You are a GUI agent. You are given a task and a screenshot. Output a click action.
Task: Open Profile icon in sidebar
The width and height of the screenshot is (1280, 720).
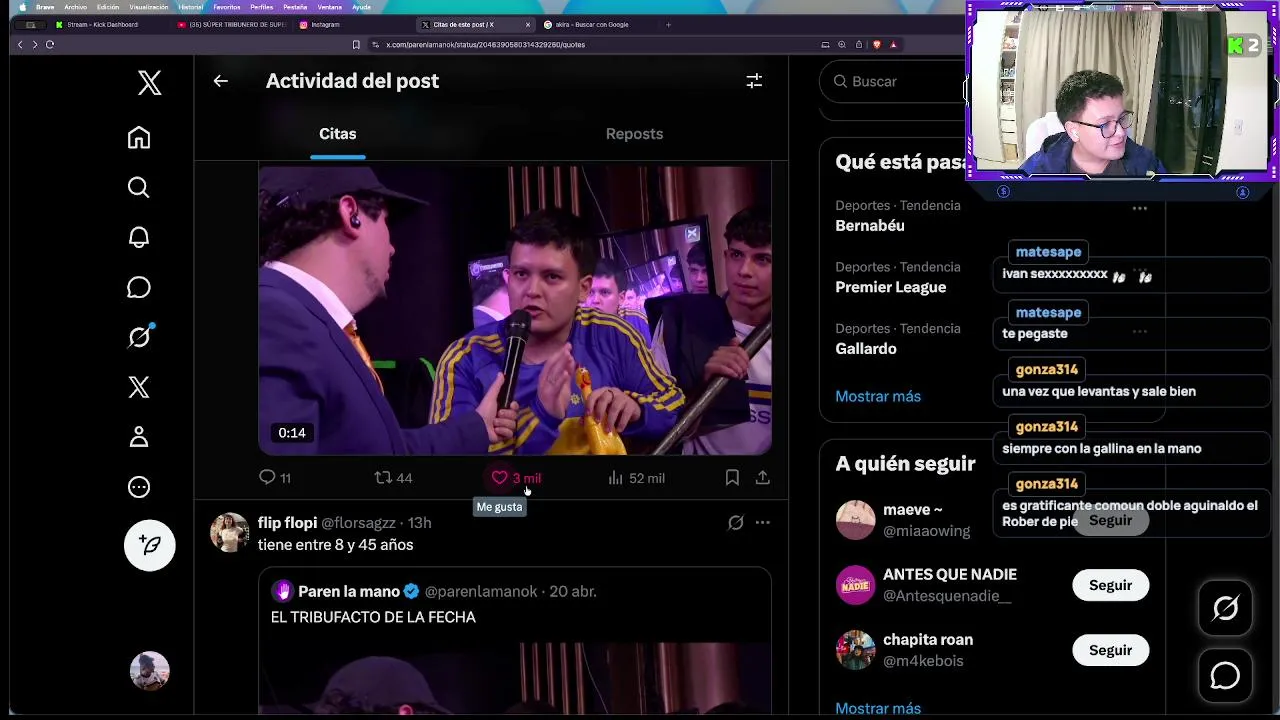(139, 437)
